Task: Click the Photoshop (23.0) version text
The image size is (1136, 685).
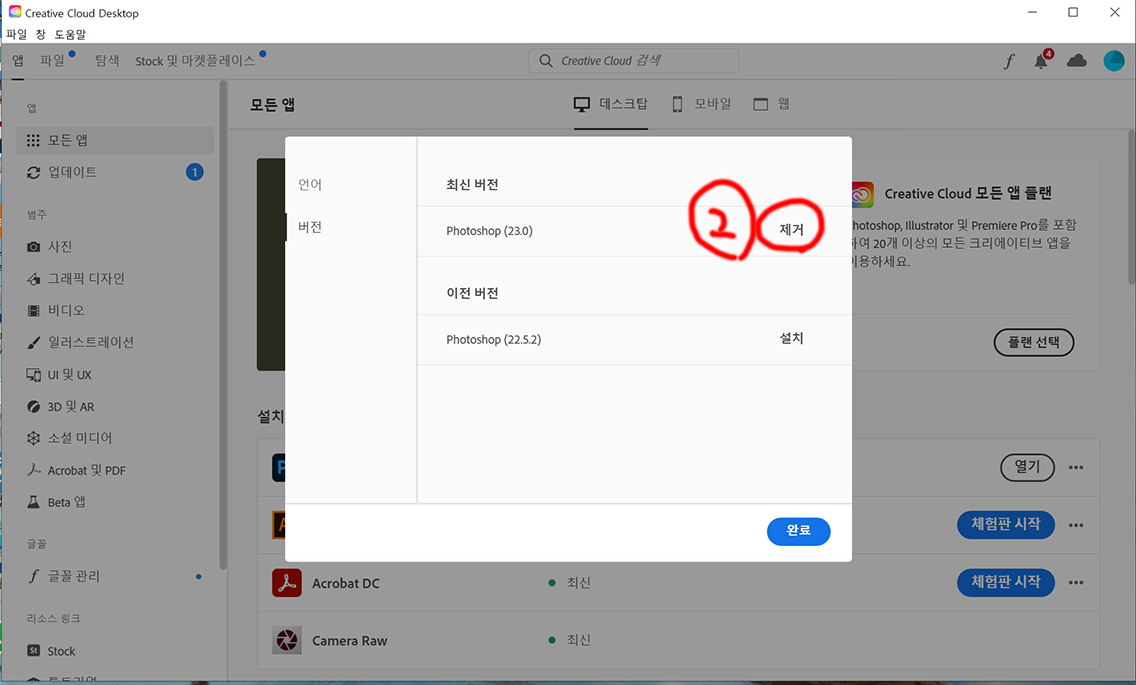Action: pyautogui.click(x=489, y=231)
